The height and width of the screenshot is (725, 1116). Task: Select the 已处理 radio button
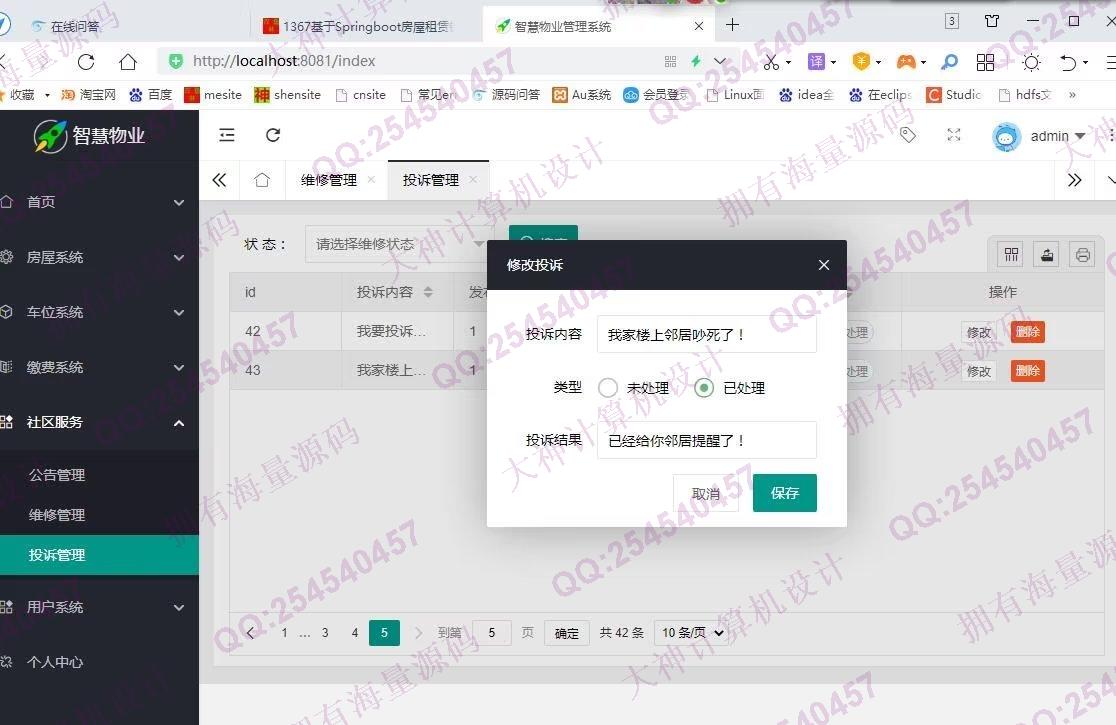[x=704, y=388]
